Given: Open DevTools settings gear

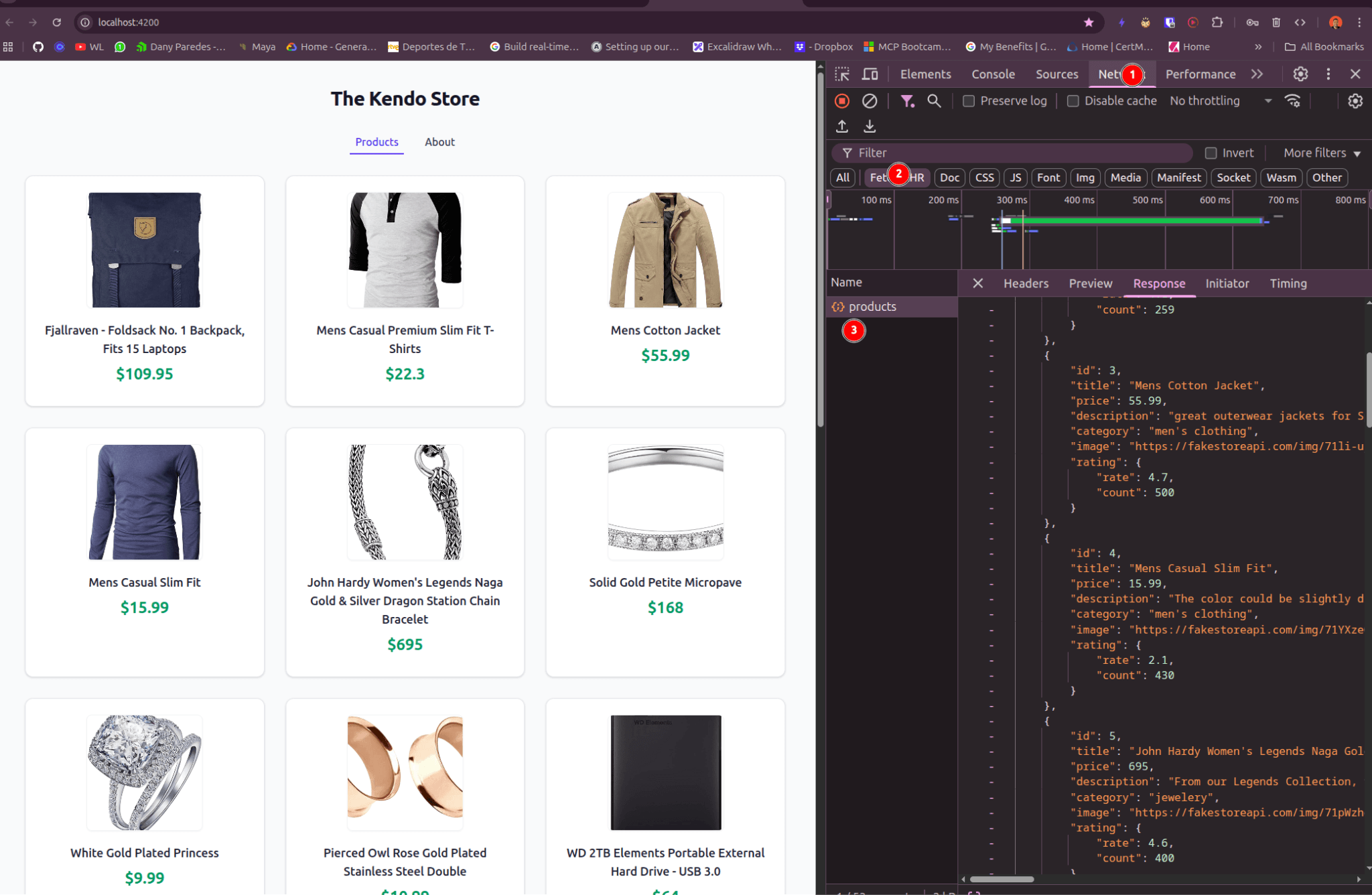Looking at the screenshot, I should tap(1300, 74).
